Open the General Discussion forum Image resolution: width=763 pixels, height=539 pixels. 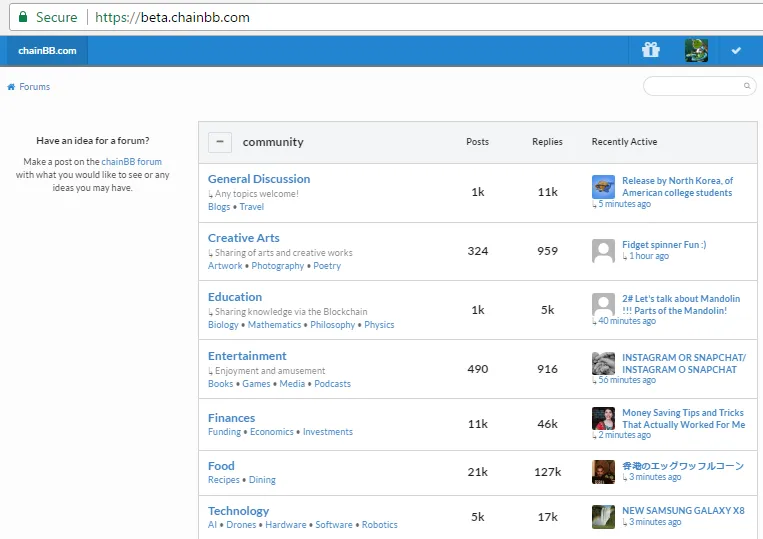click(259, 179)
